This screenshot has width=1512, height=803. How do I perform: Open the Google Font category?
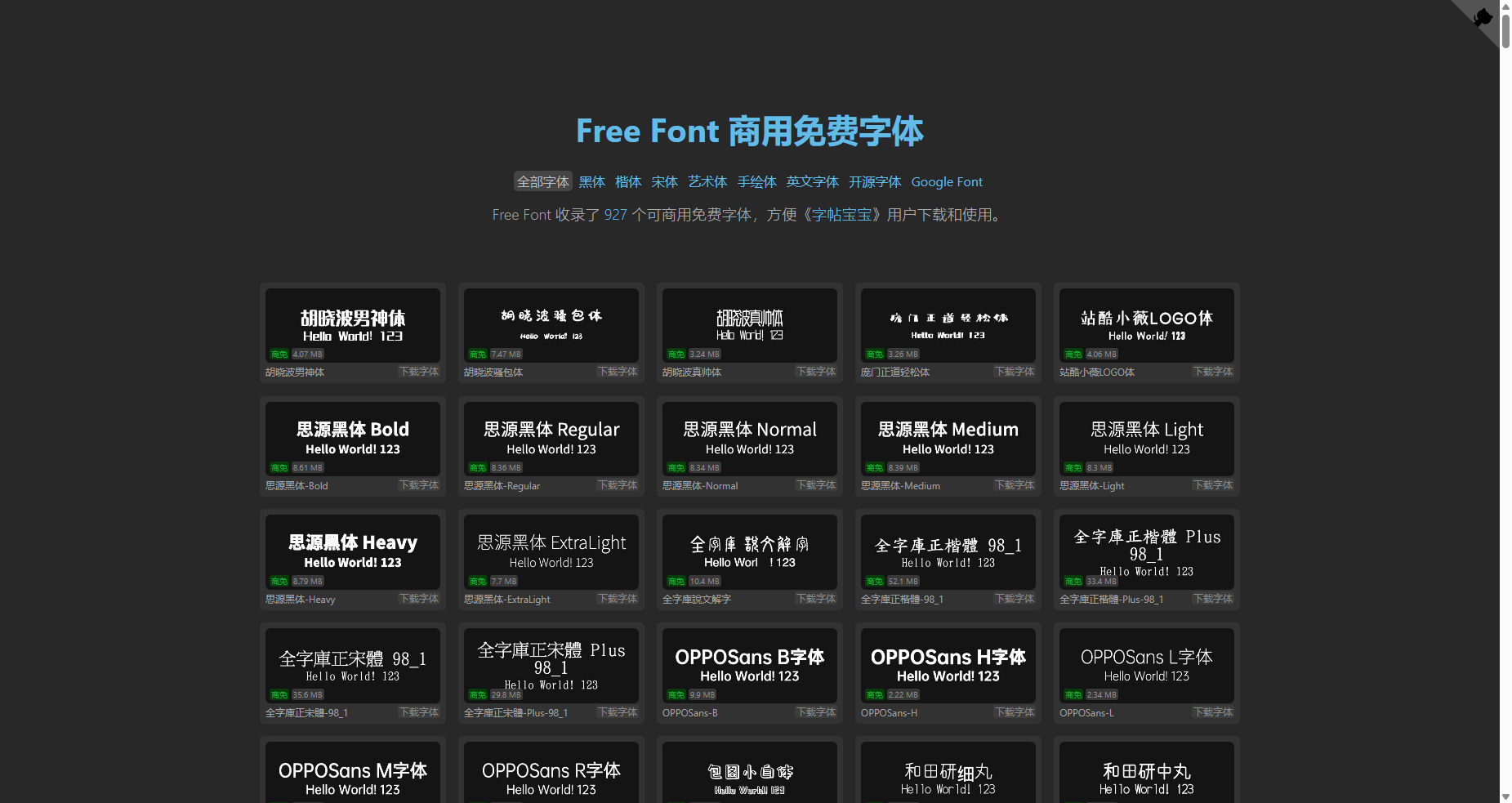pos(947,181)
